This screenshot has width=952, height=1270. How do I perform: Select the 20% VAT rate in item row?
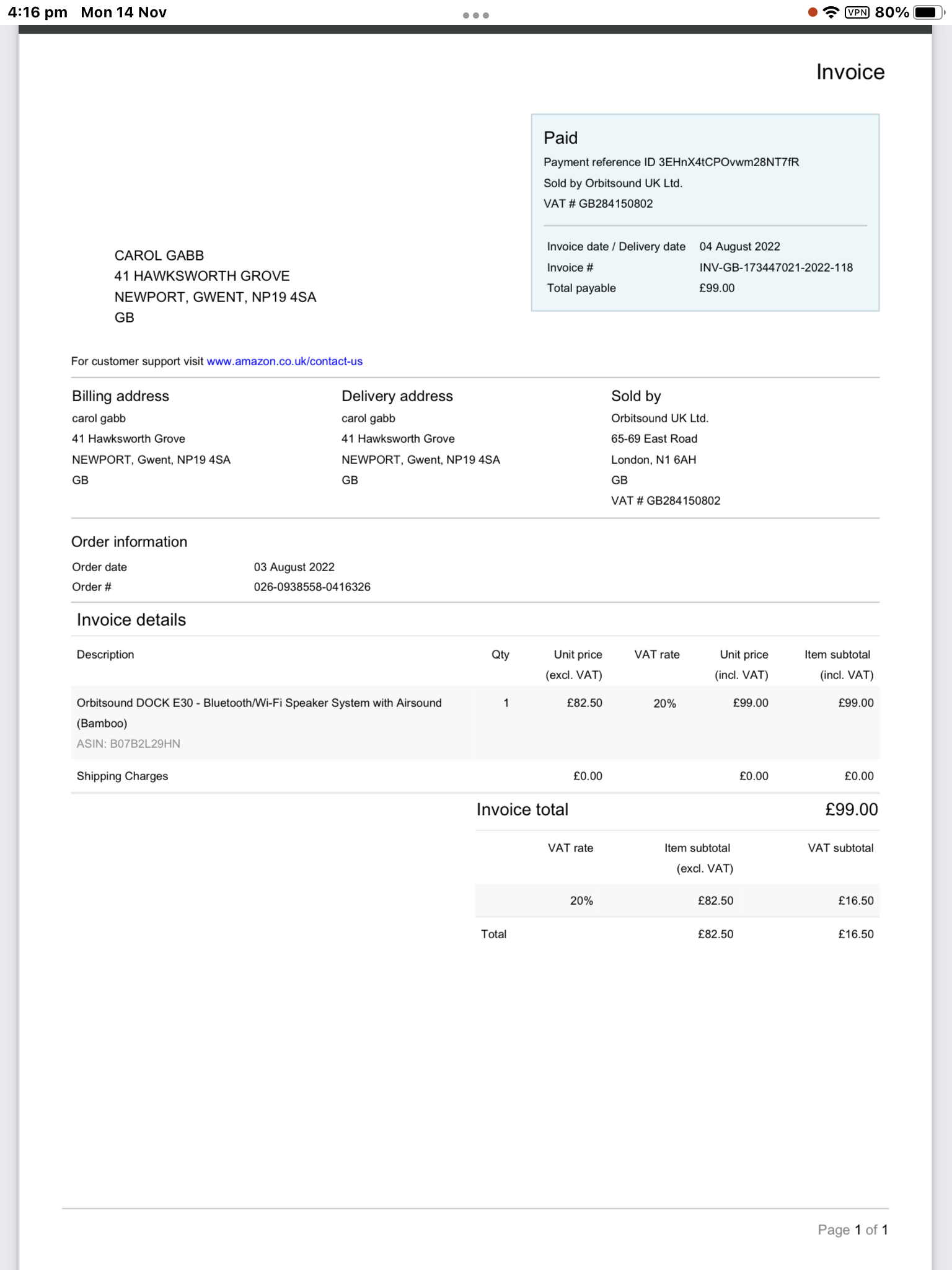click(x=664, y=703)
